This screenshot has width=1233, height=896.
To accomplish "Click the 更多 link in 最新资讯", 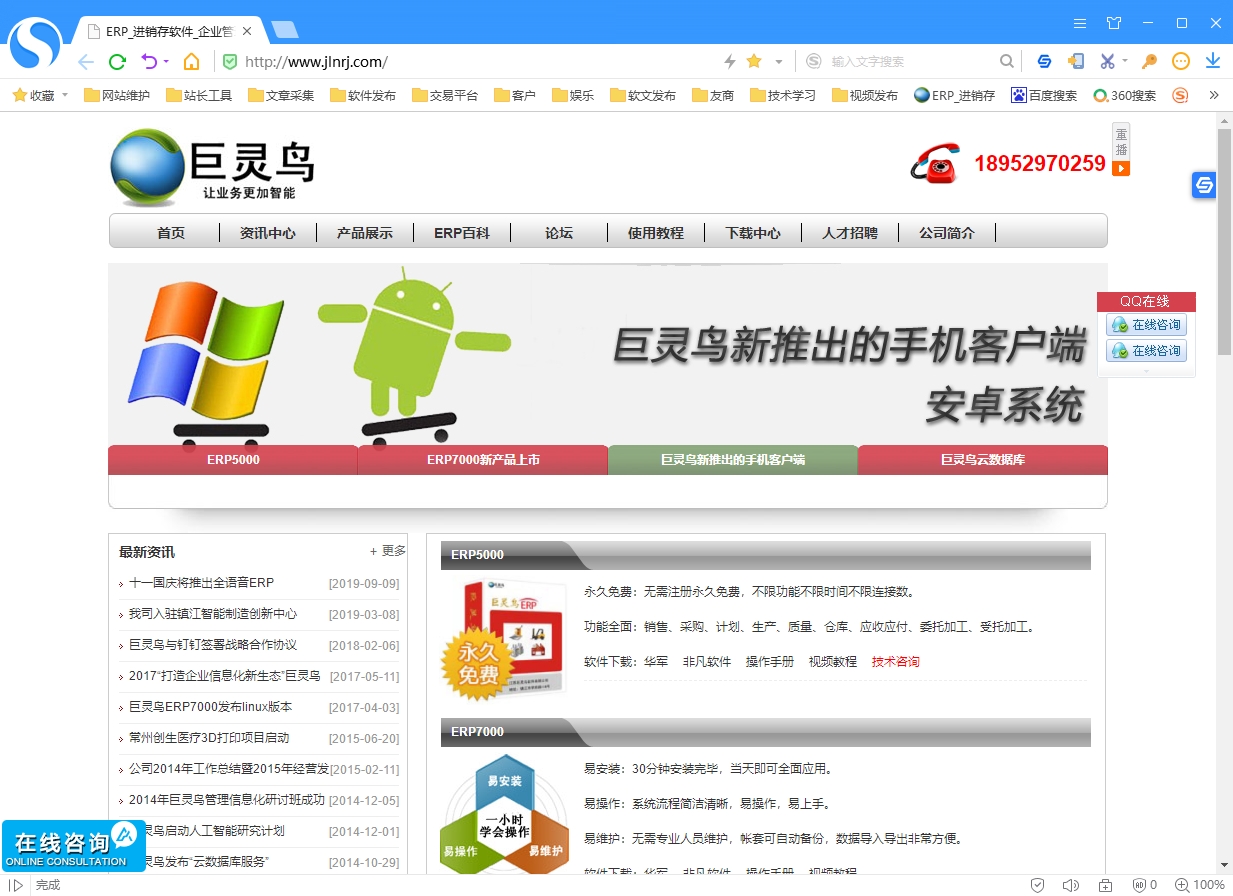I will (x=388, y=551).
